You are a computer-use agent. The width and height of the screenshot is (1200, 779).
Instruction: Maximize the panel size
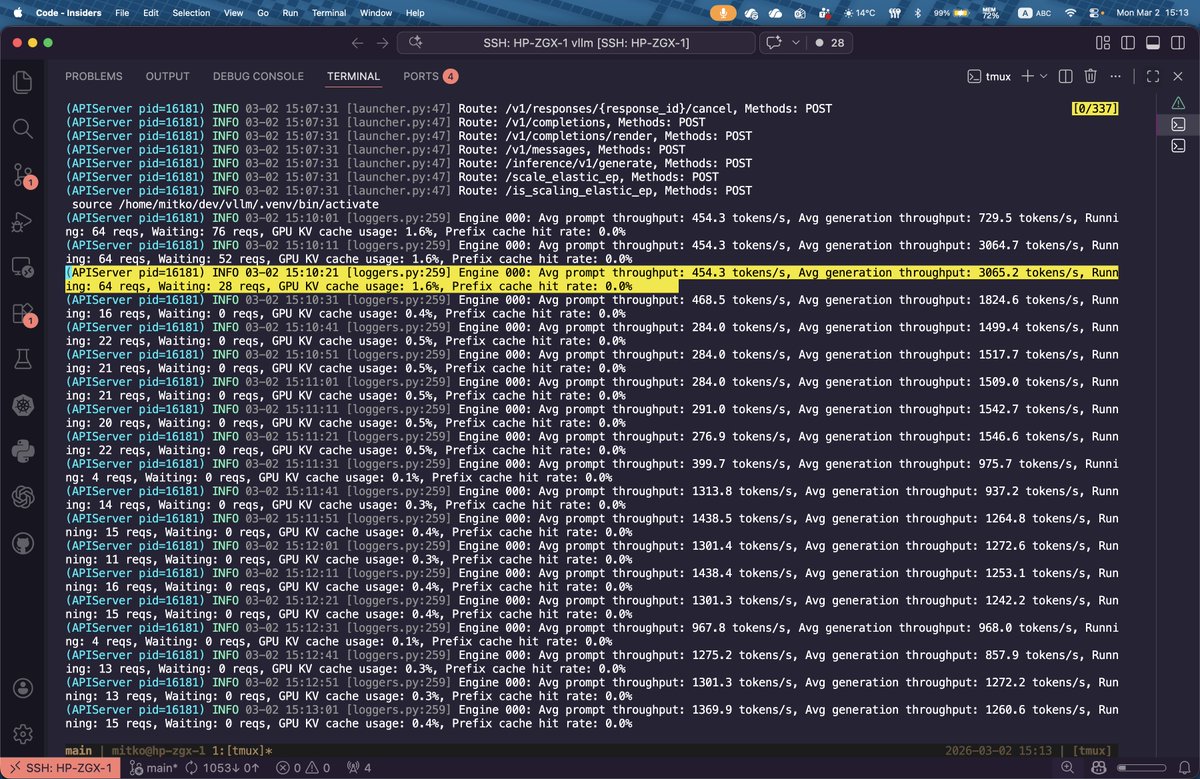pyautogui.click(x=1152, y=76)
